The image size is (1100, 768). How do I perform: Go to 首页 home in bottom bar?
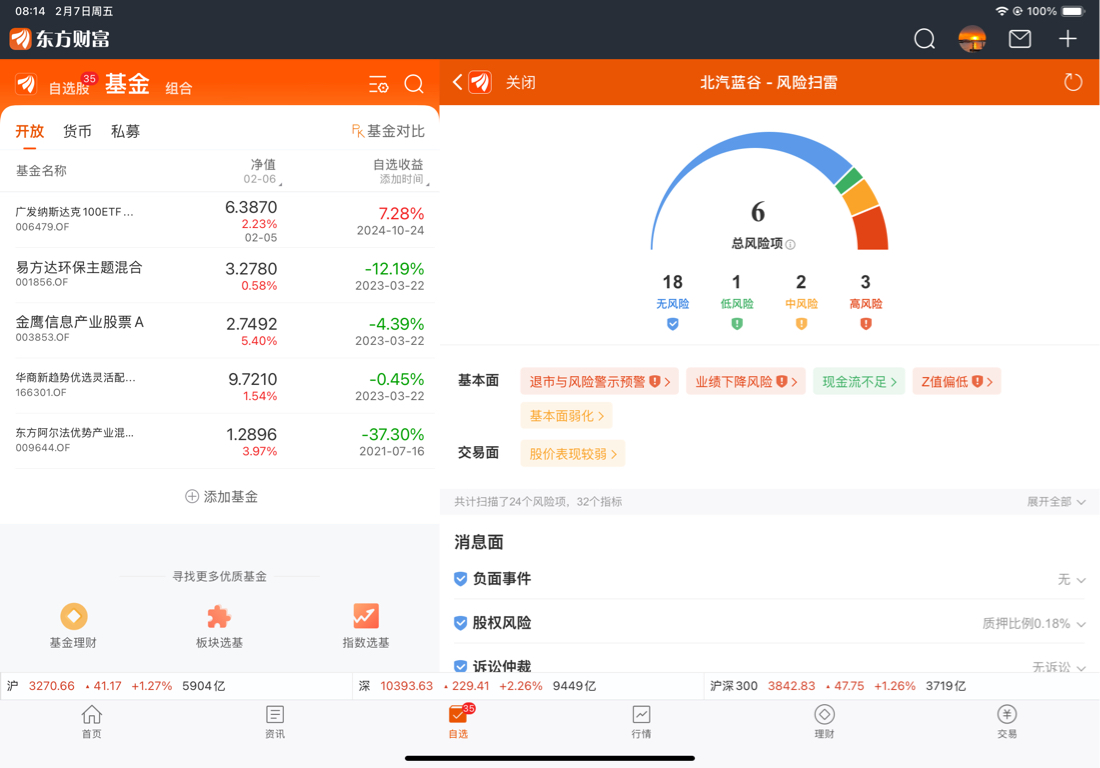91,722
